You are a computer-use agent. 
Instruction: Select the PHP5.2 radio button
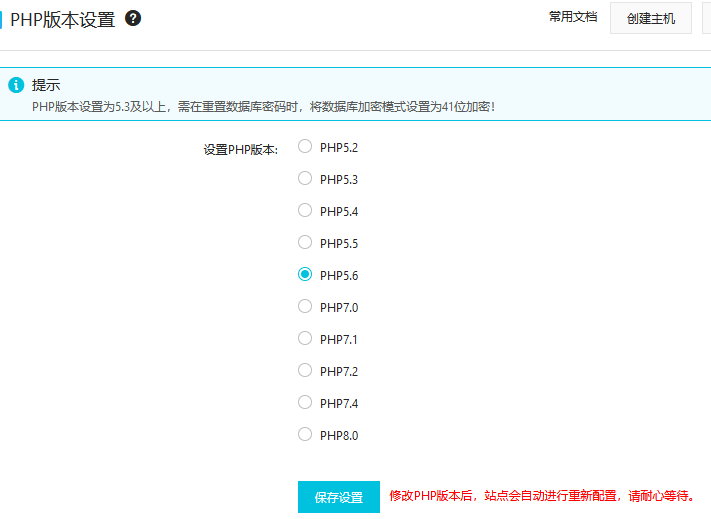pos(305,147)
